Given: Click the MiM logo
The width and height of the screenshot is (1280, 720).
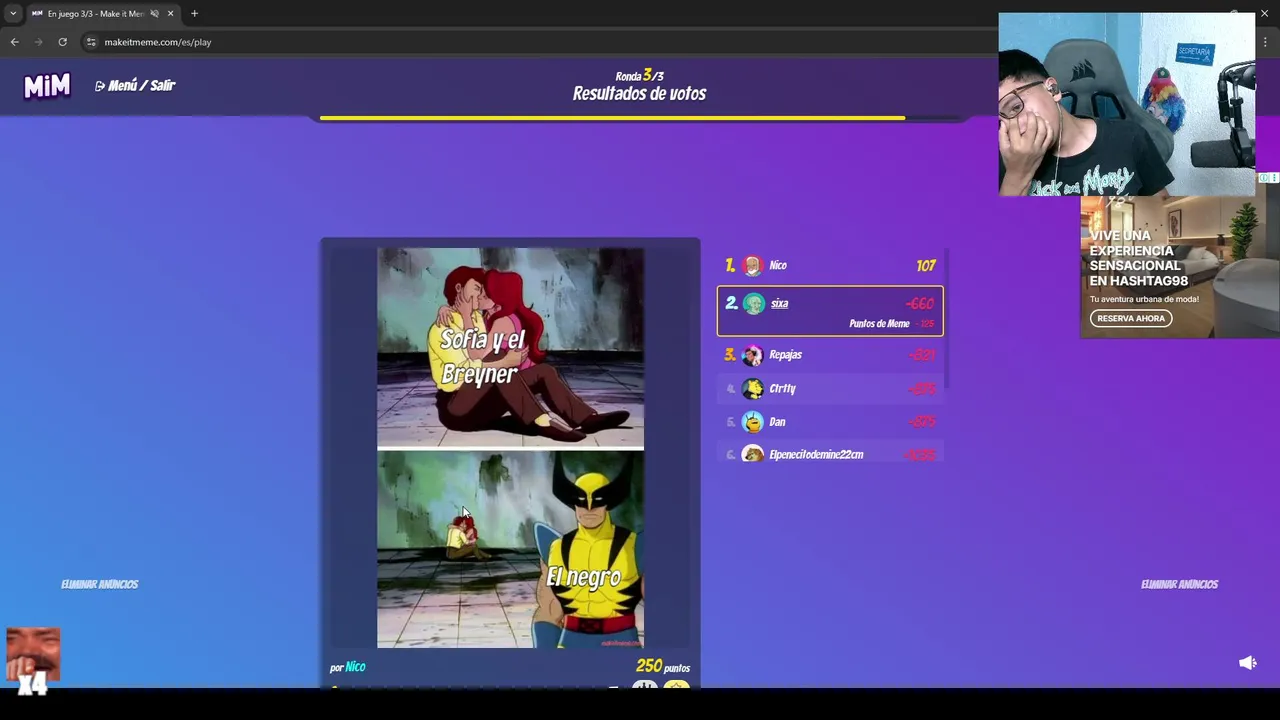Looking at the screenshot, I should click(47, 87).
